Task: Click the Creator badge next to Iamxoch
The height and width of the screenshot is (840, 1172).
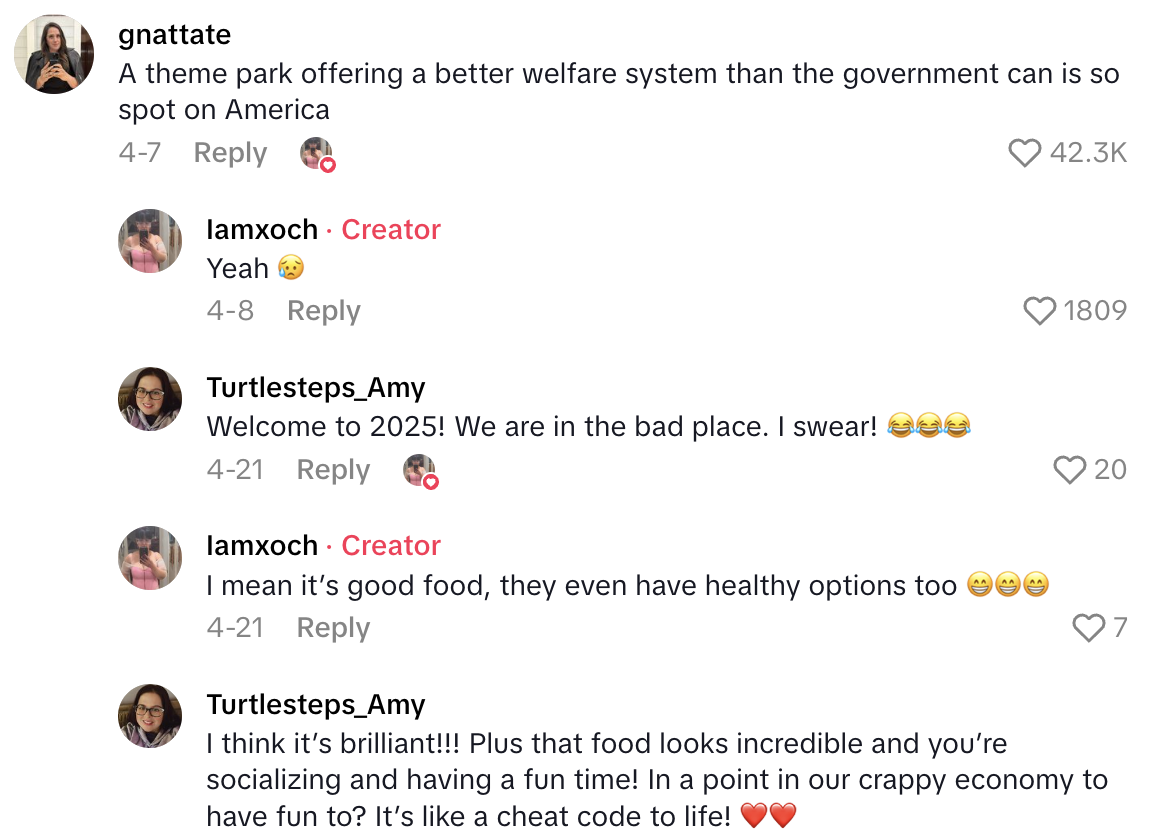Action: [391, 230]
